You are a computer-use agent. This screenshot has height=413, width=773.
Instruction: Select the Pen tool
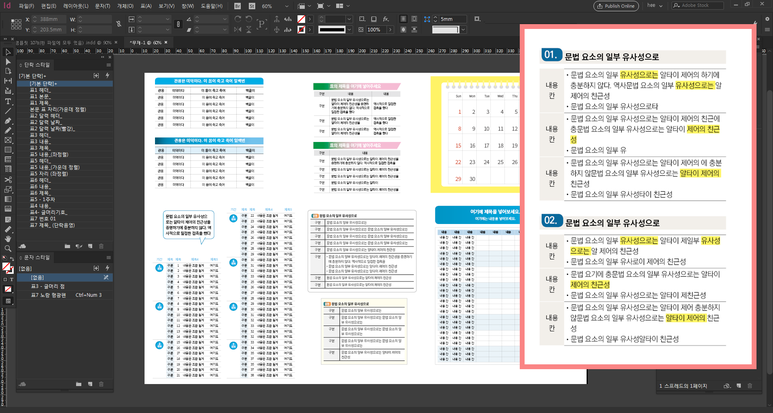point(8,121)
